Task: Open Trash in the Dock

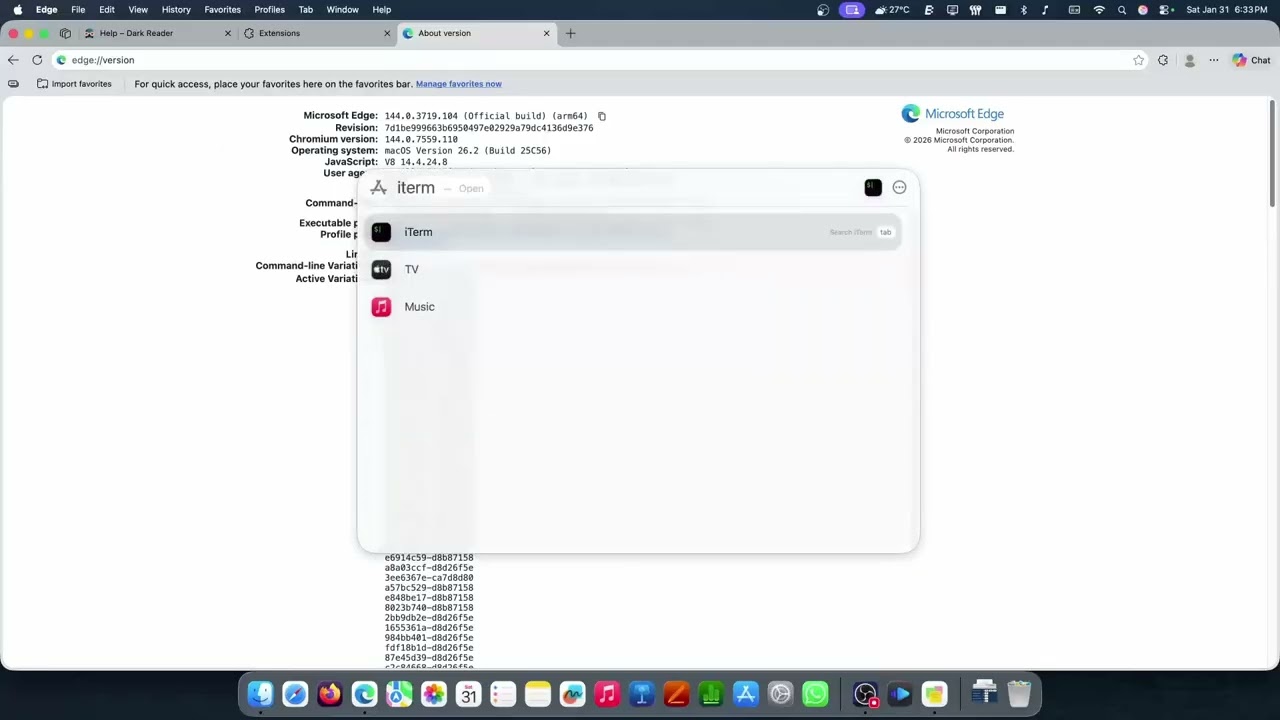Action: pos(1019,693)
